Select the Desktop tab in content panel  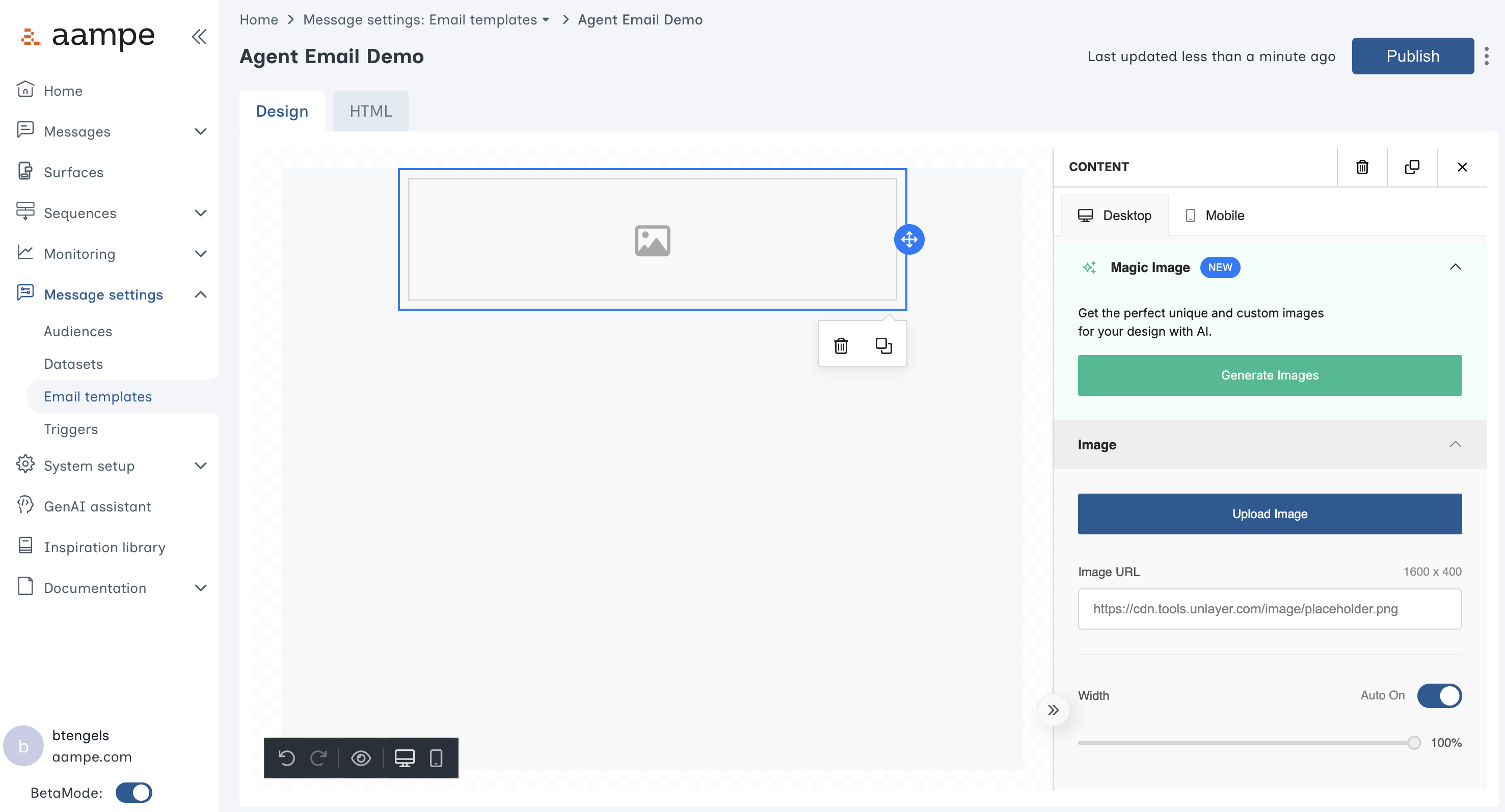pos(1115,215)
